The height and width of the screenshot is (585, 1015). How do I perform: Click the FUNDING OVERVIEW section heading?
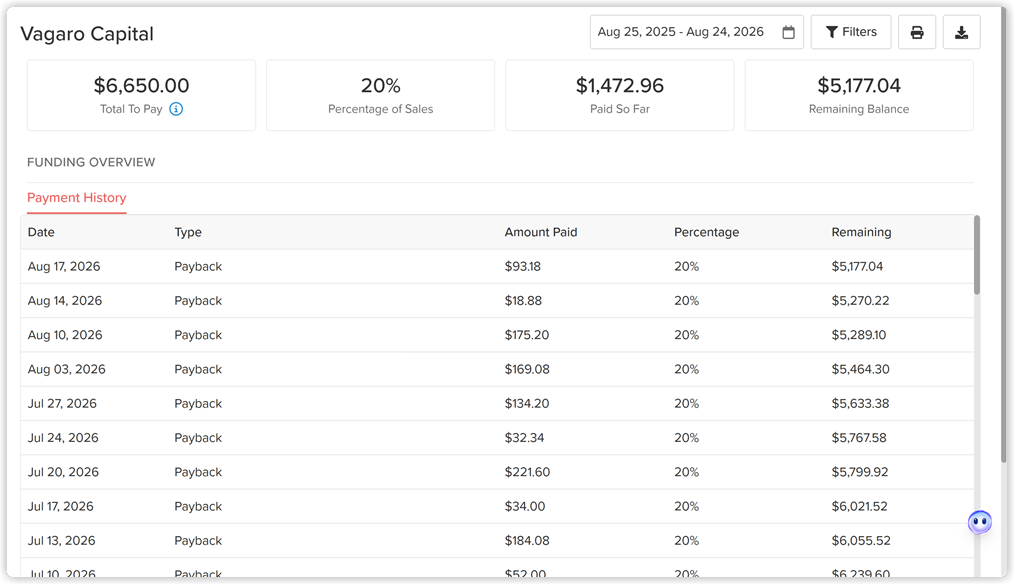click(91, 162)
